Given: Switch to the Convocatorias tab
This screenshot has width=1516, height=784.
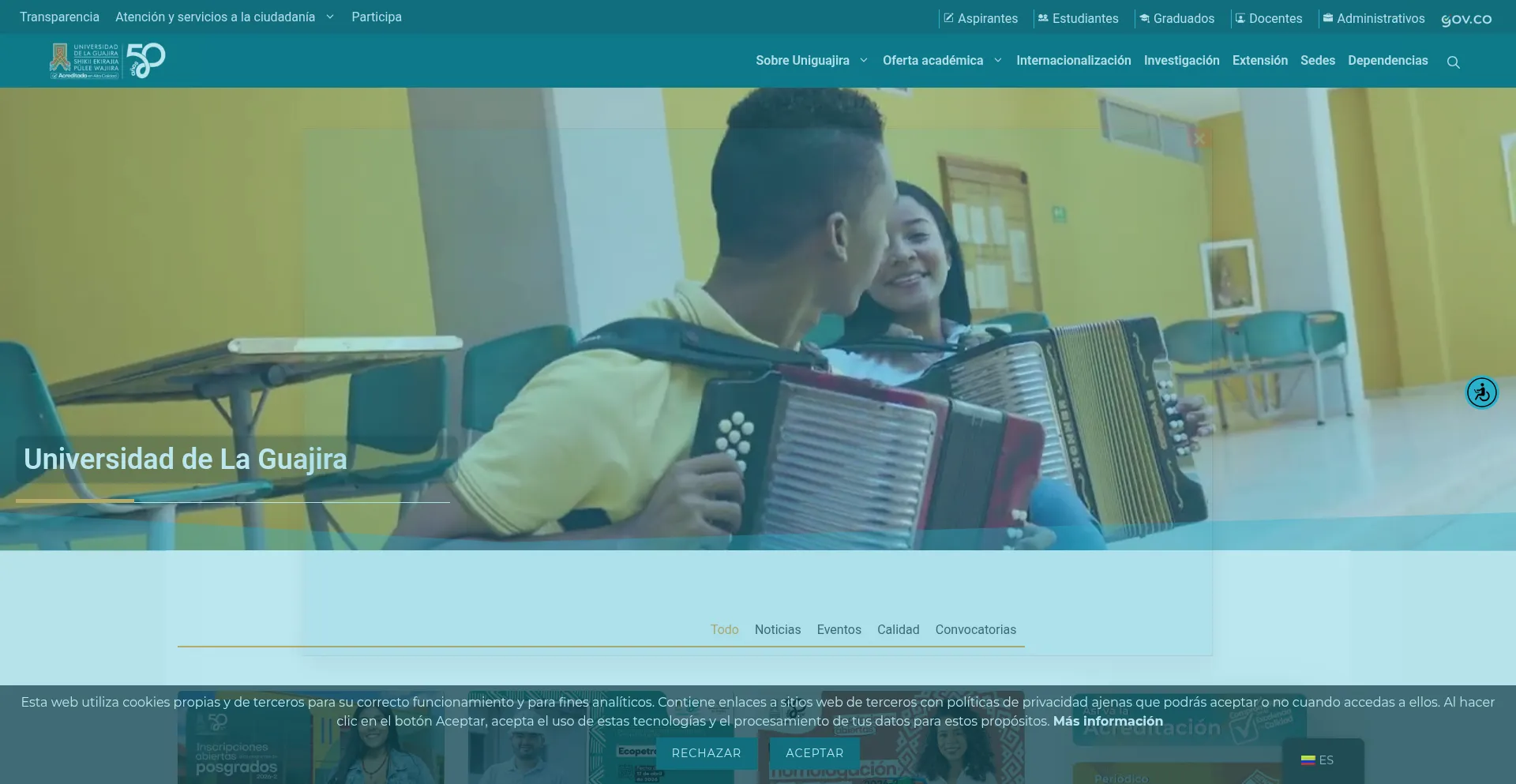Looking at the screenshot, I should [976, 629].
